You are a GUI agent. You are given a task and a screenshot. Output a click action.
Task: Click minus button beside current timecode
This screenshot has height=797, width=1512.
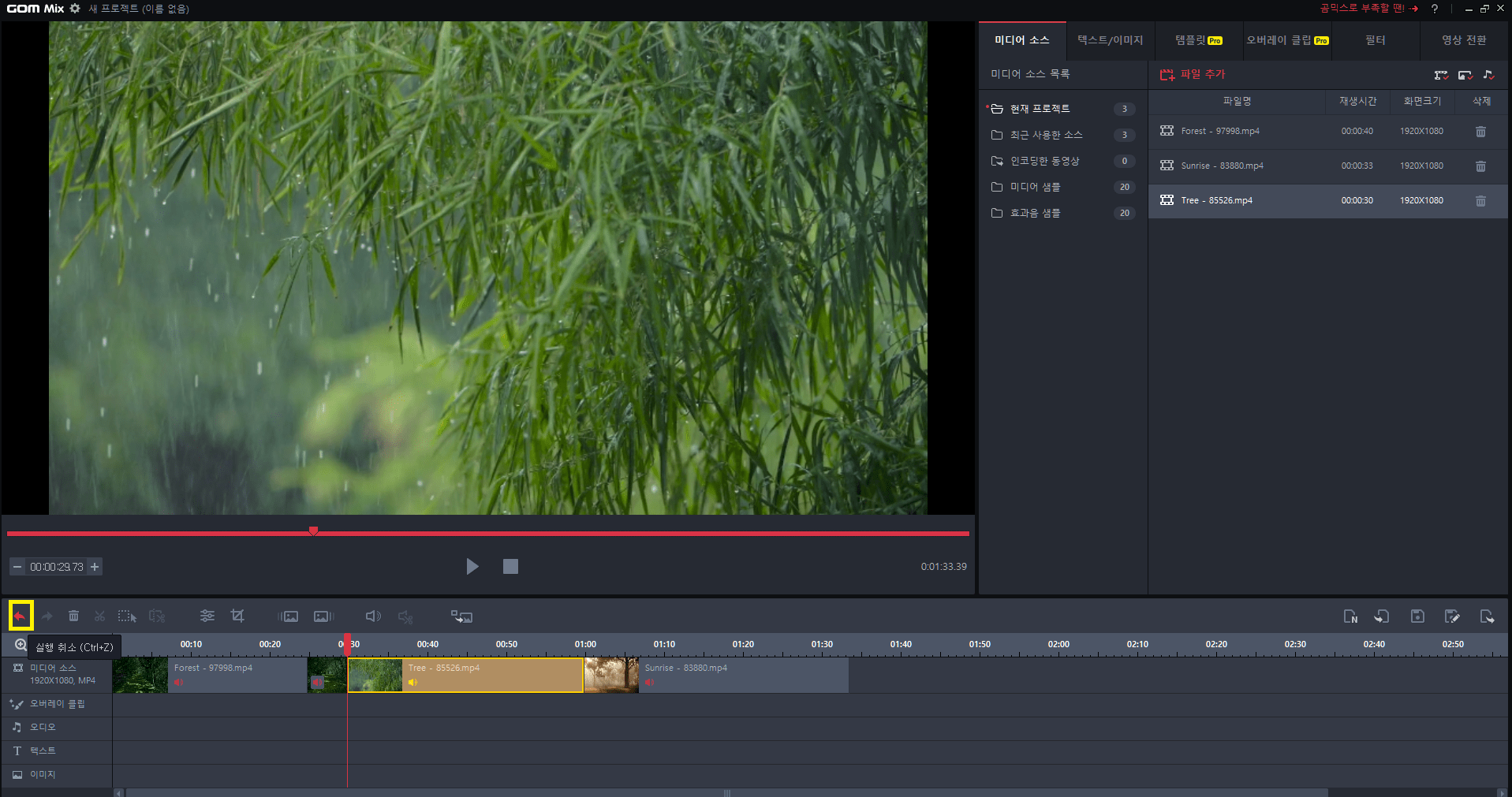coord(17,567)
